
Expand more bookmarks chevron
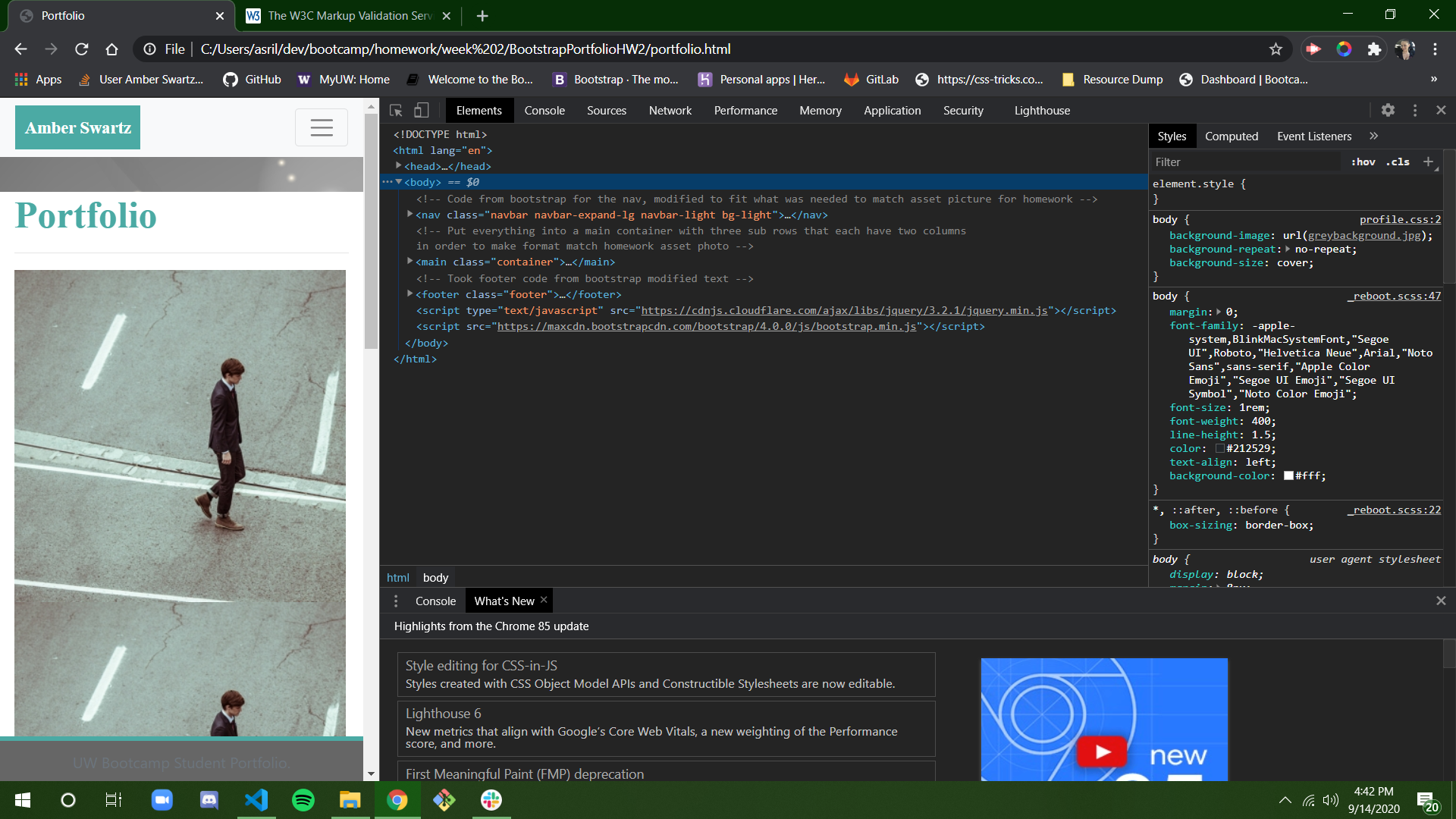coord(1433,79)
